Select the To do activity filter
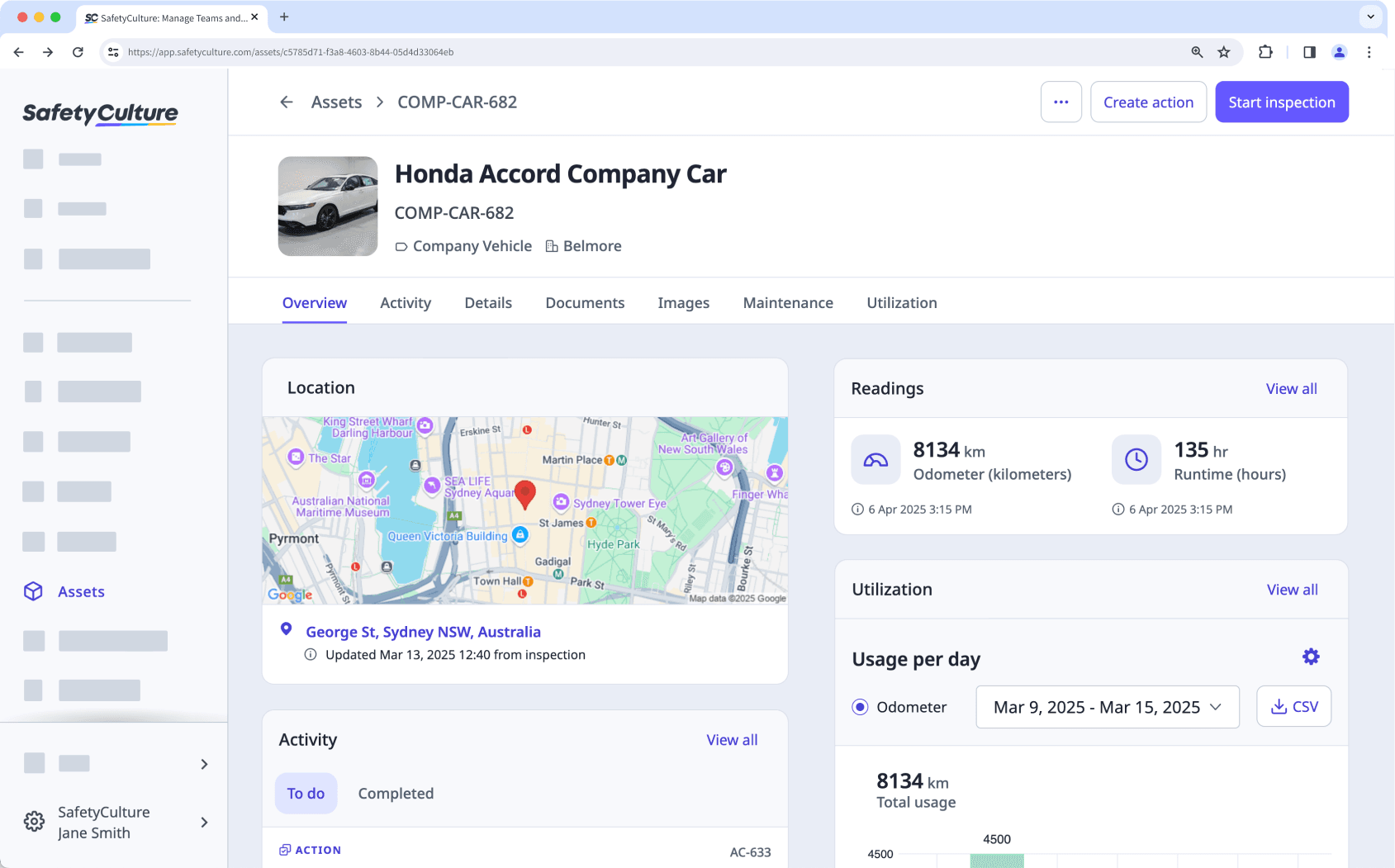The height and width of the screenshot is (868, 1395). pos(306,793)
